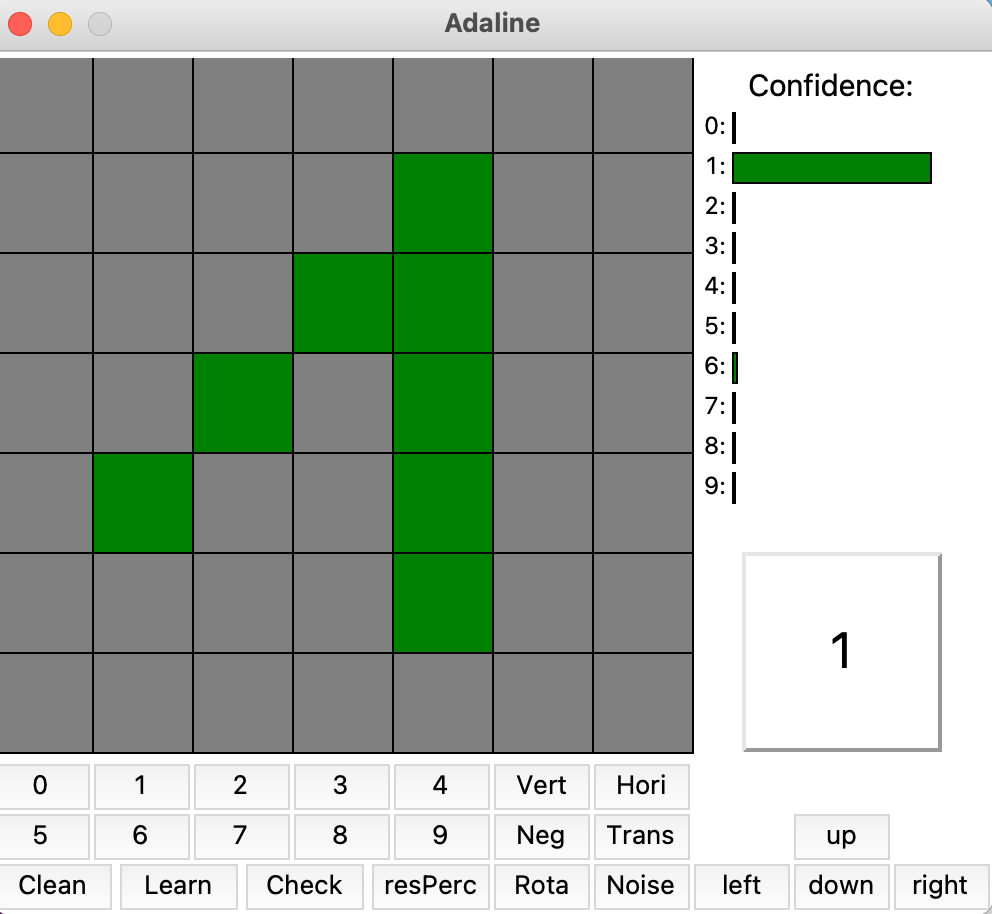Click the confidence bar for digit 1
Viewport: 992px width, 914px height.
pos(832,168)
